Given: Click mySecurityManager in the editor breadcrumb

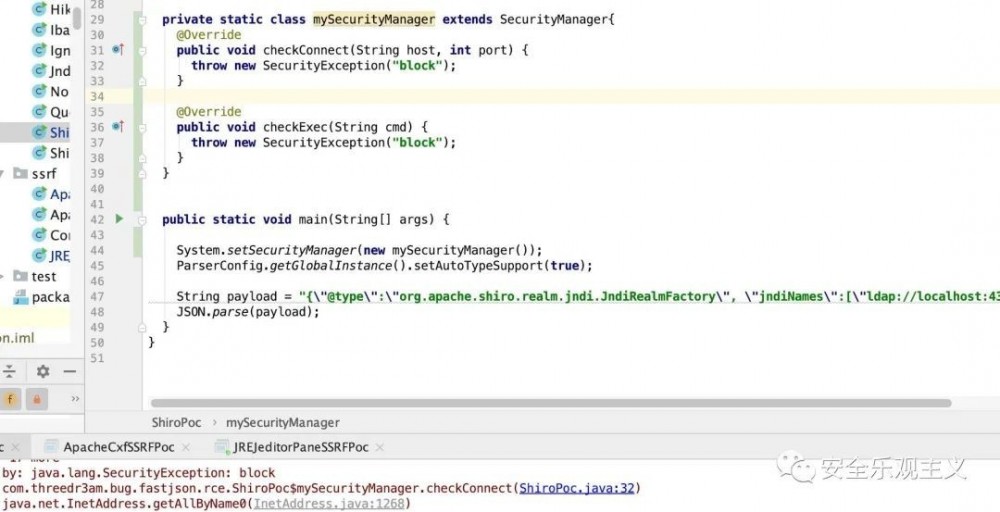Looking at the screenshot, I should point(283,422).
